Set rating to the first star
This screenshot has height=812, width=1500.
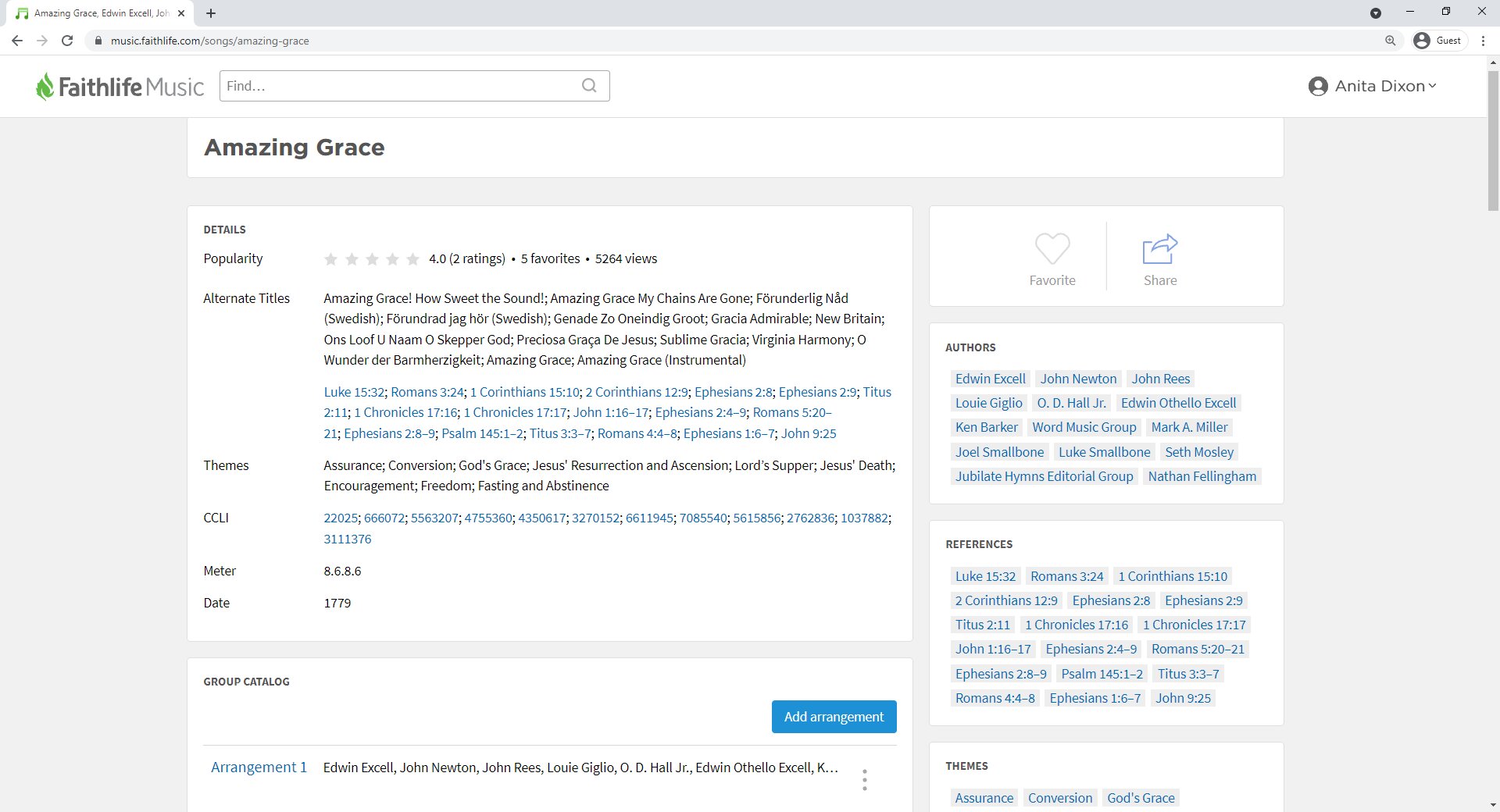(330, 259)
